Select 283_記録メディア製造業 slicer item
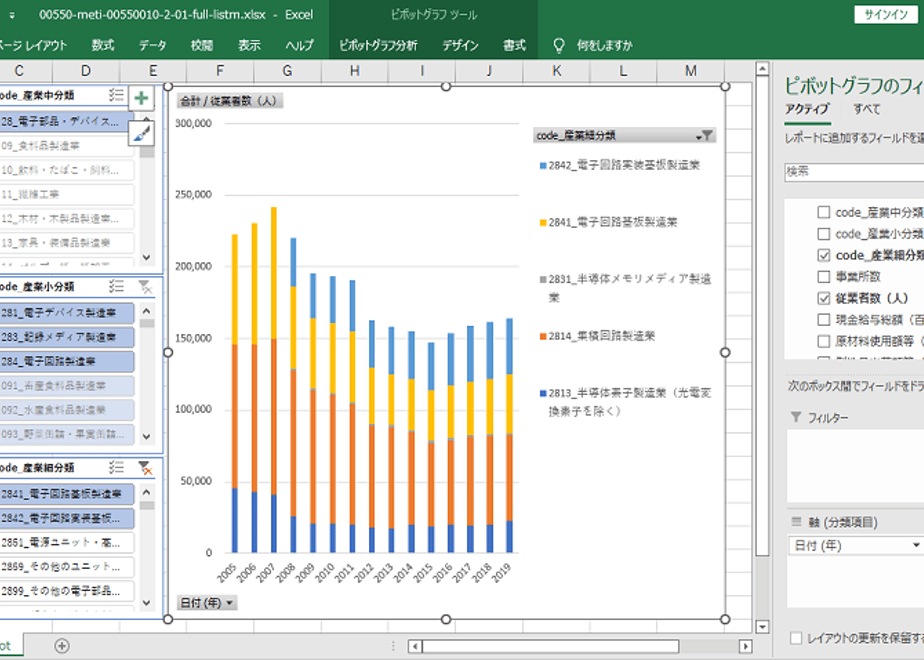This screenshot has height=660, width=924. point(66,337)
